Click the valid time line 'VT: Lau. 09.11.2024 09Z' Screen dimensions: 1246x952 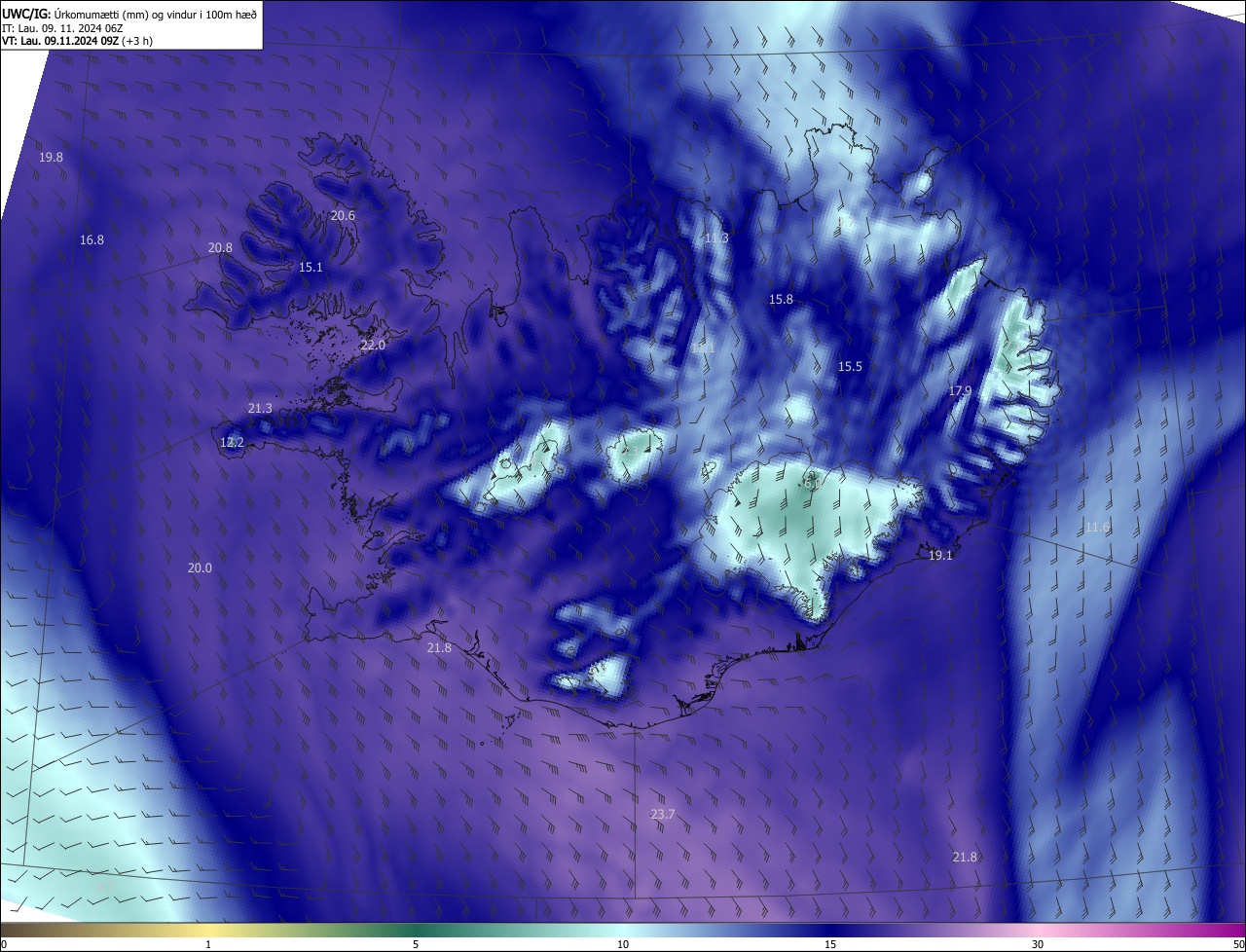coord(60,41)
